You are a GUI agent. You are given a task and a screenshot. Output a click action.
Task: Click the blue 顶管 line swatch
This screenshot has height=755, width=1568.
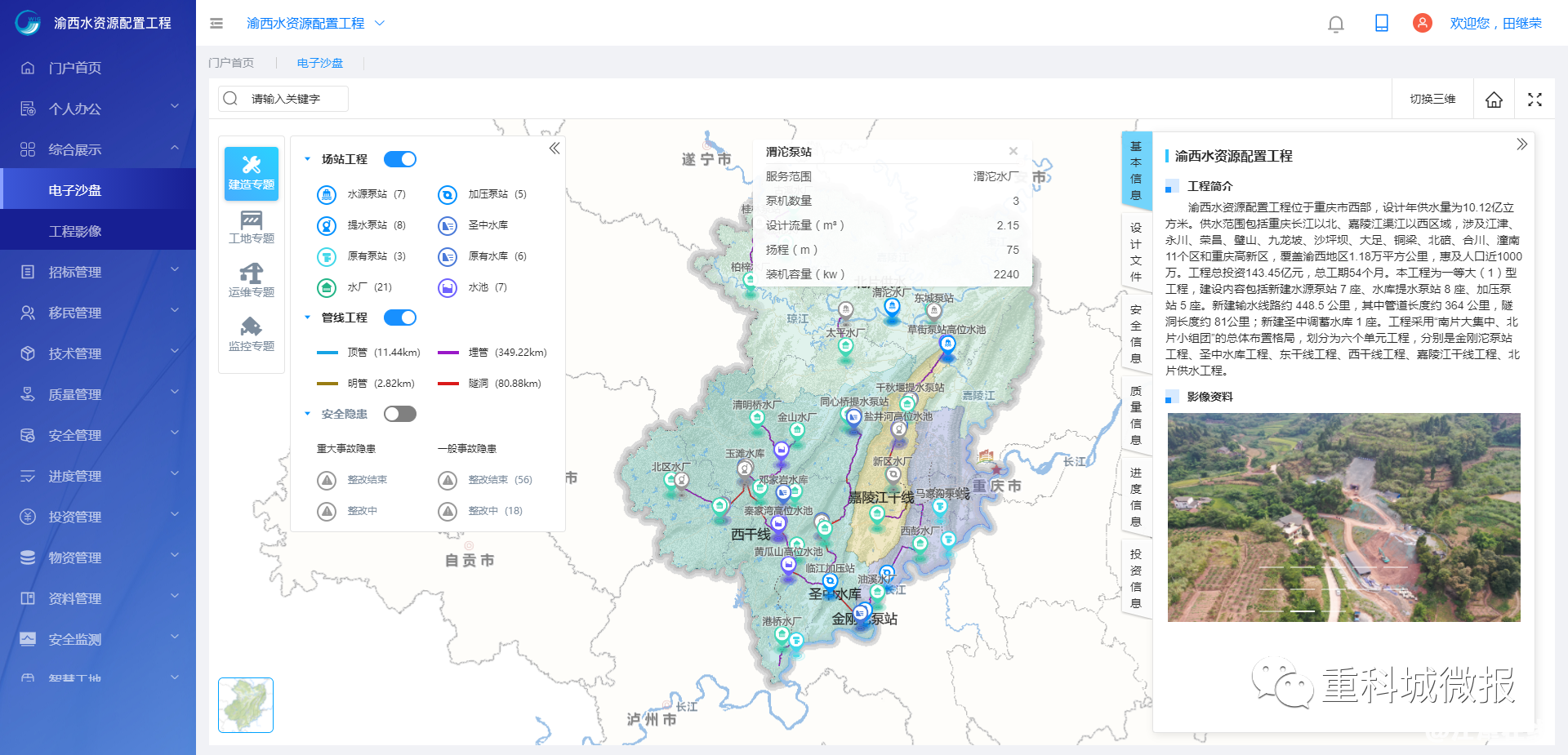(327, 353)
